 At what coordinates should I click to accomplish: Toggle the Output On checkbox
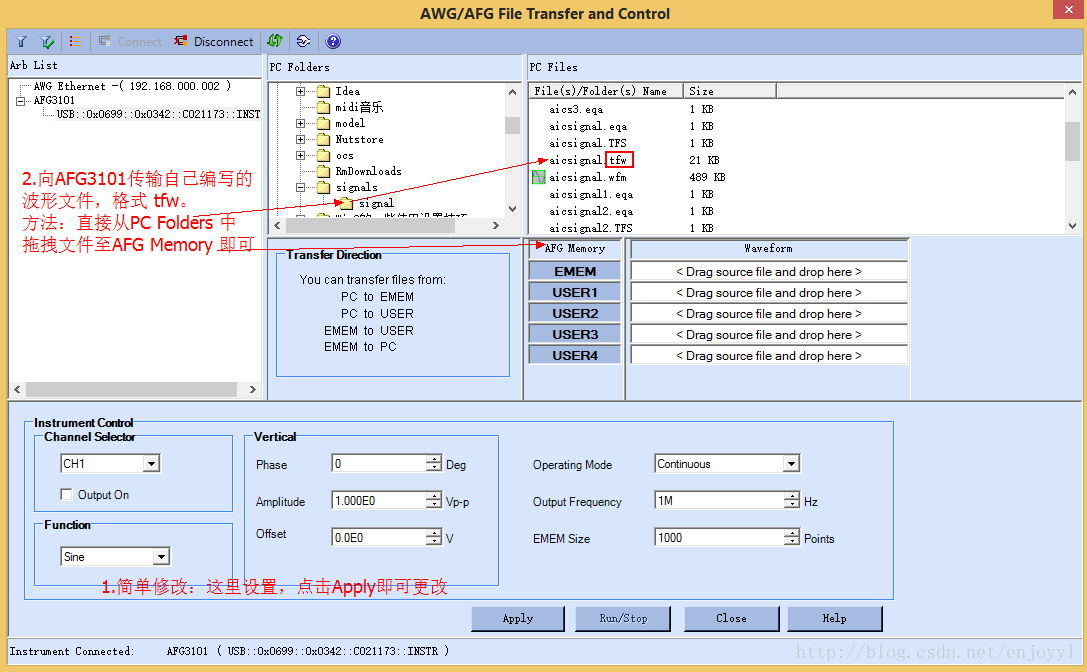click(x=67, y=494)
